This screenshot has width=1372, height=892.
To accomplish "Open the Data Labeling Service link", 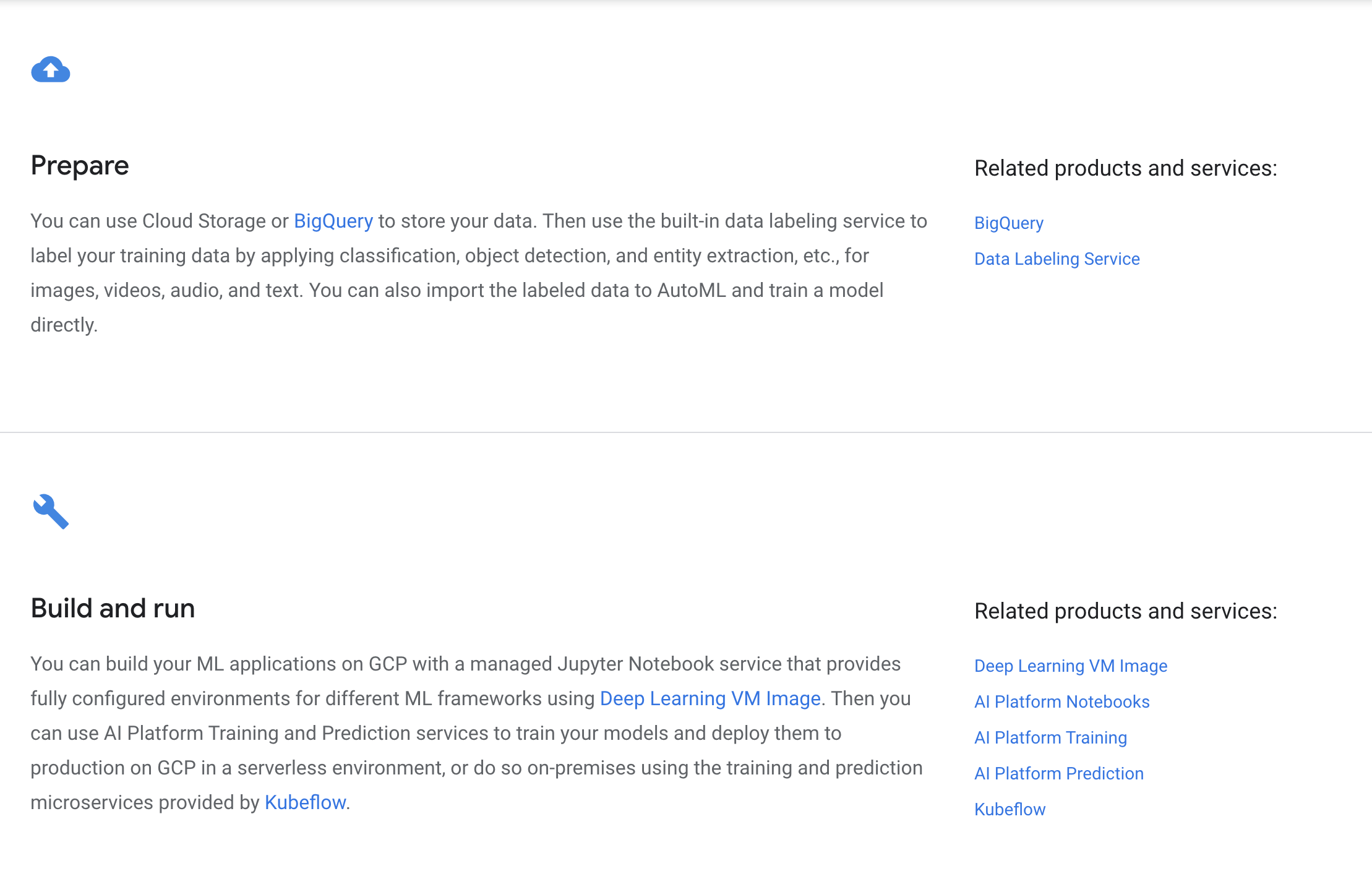I will [1057, 259].
